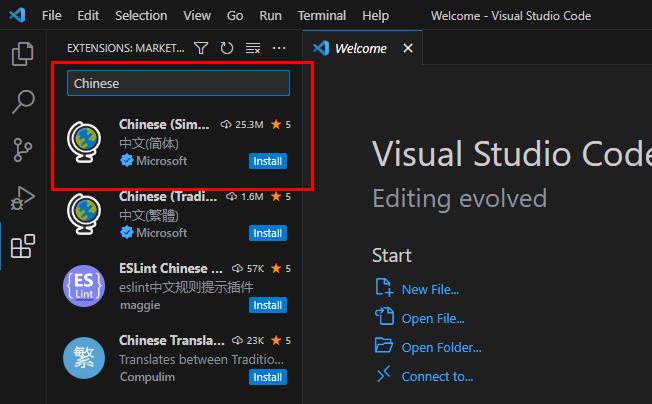Viewport: 652px width, 404px height.
Task: Click the 1.6M download count
Action: click(x=252, y=197)
